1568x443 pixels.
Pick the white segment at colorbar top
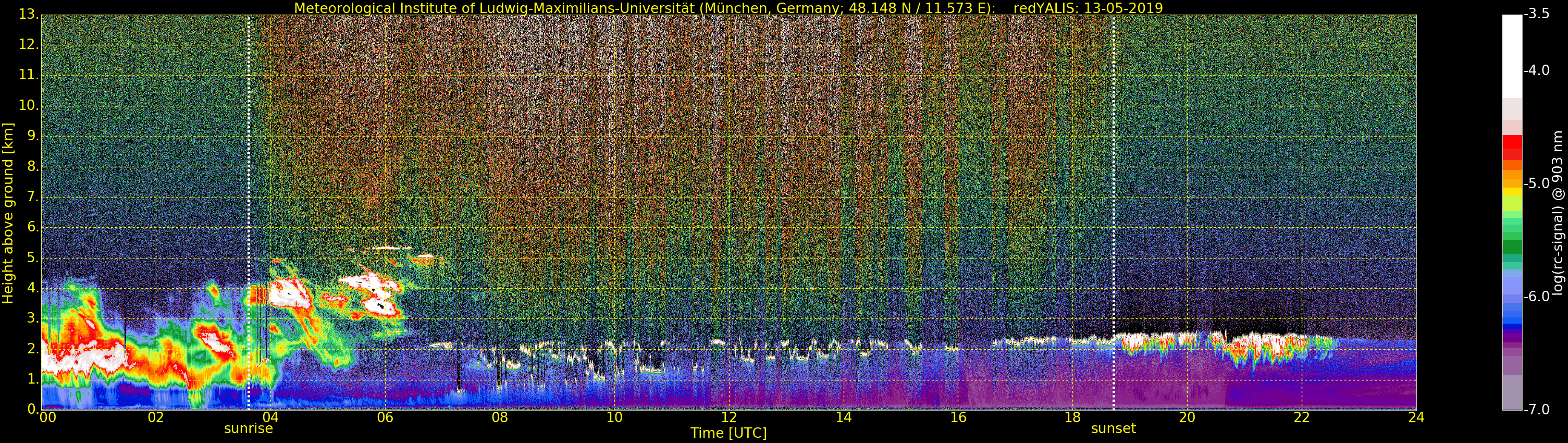(x=1512, y=57)
